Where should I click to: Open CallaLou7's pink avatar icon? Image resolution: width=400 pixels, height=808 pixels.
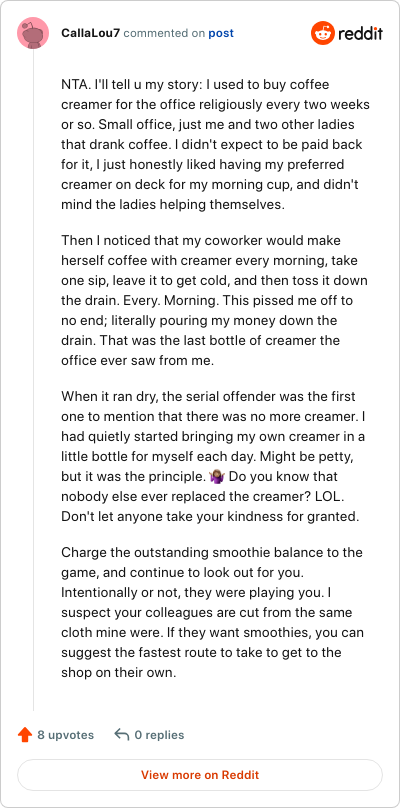pos(33,33)
